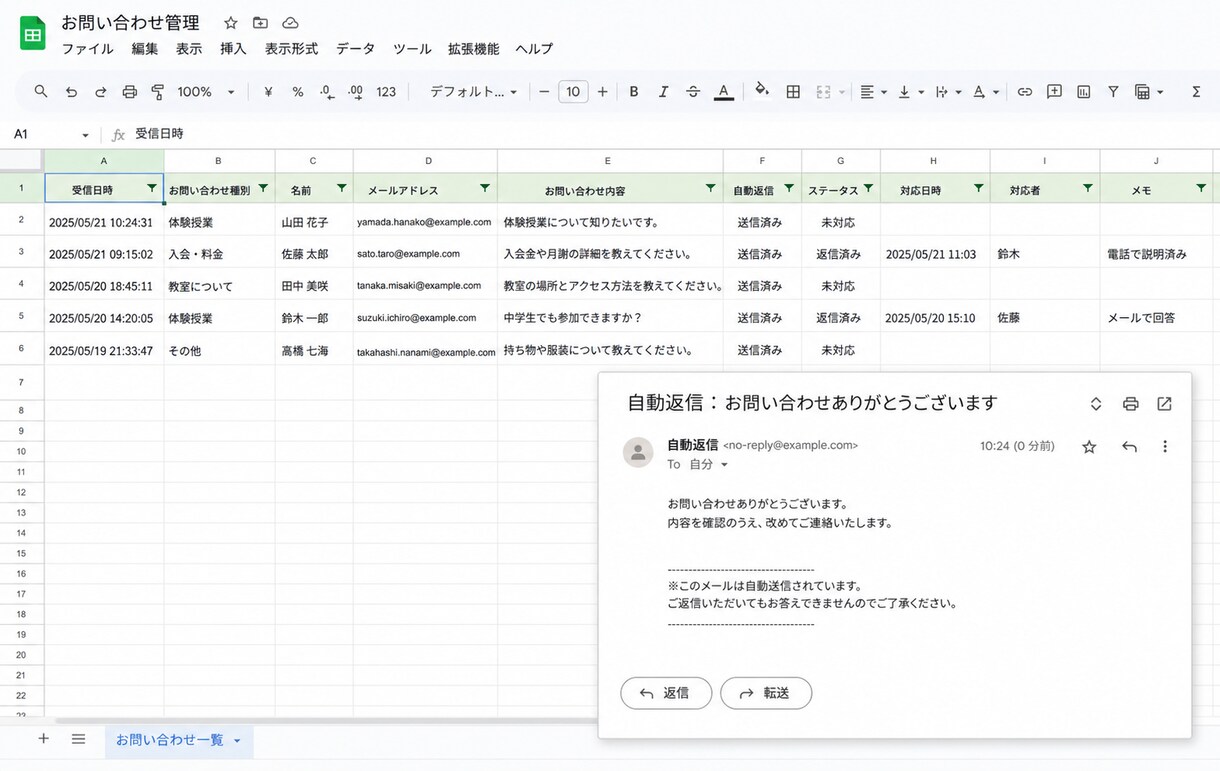Viewport: 1220px width, 771px height.
Task: Open the text color picker
Action: point(724,91)
